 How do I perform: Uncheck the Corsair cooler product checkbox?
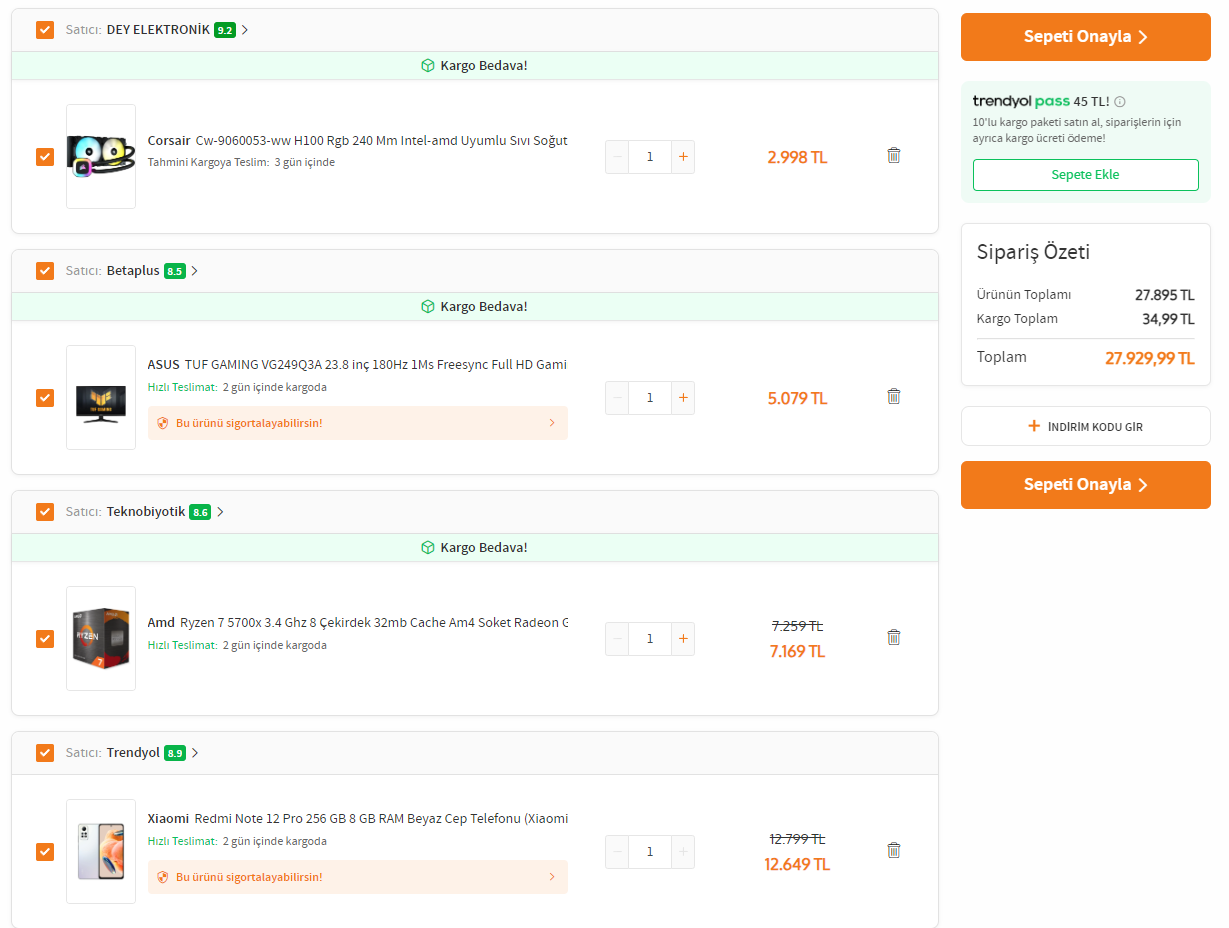45,157
